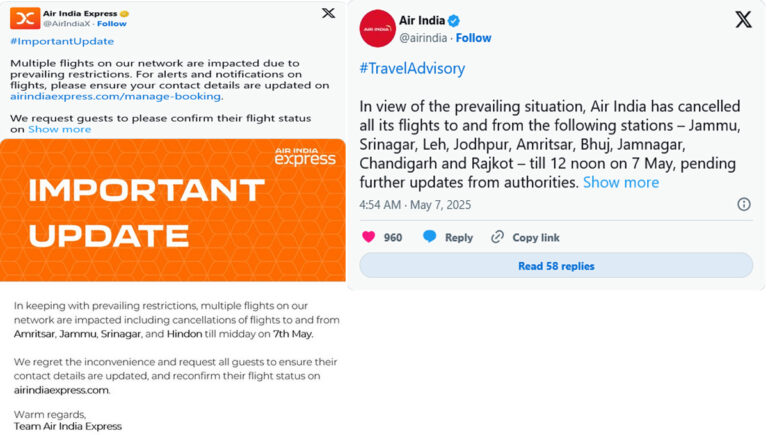Click the Reply speech bubble icon
768x435 pixels.
pos(429,237)
